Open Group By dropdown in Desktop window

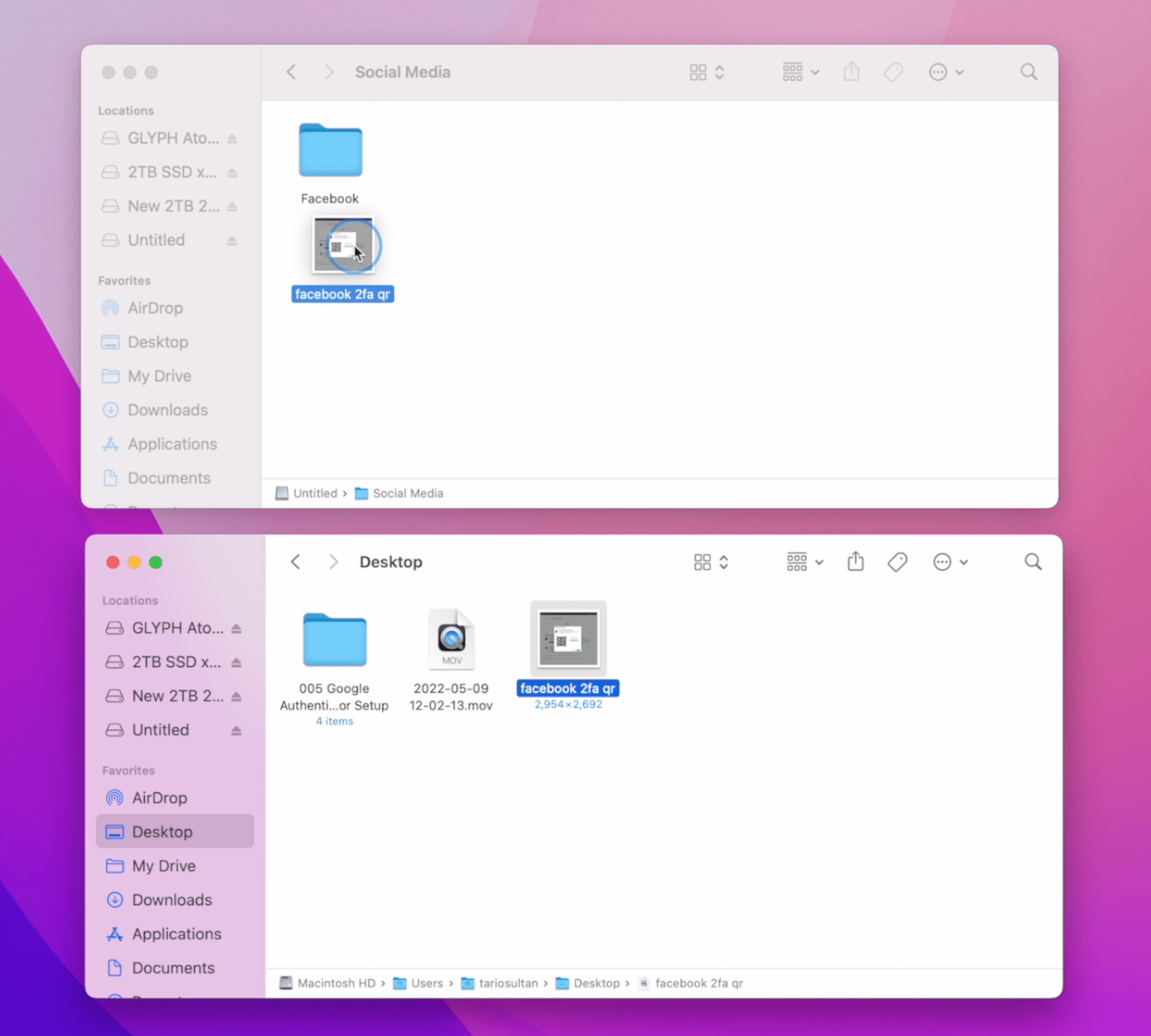pos(804,562)
